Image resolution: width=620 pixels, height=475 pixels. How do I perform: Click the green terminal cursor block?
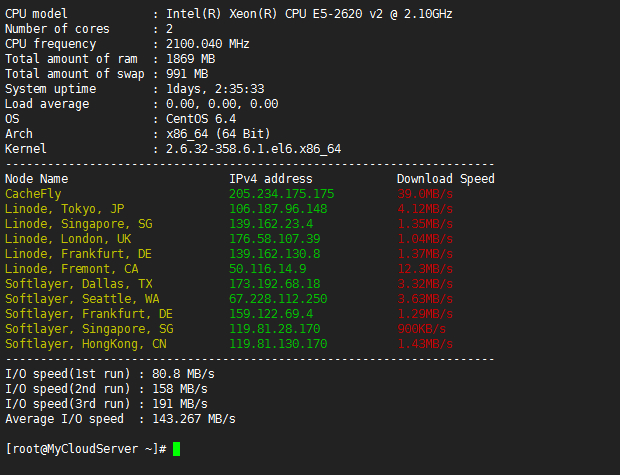pyautogui.click(x=176, y=449)
